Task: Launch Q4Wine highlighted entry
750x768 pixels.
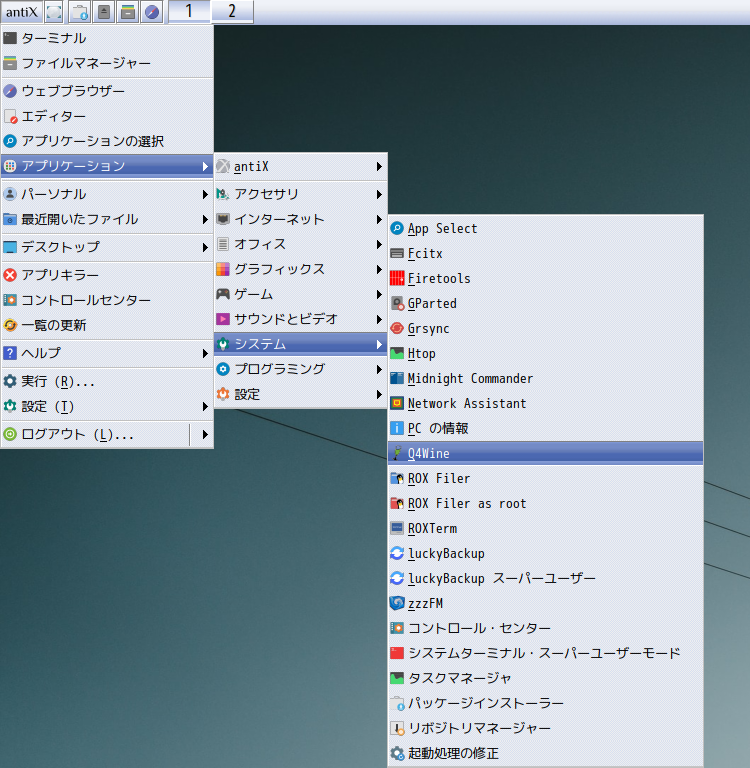Action: click(545, 454)
